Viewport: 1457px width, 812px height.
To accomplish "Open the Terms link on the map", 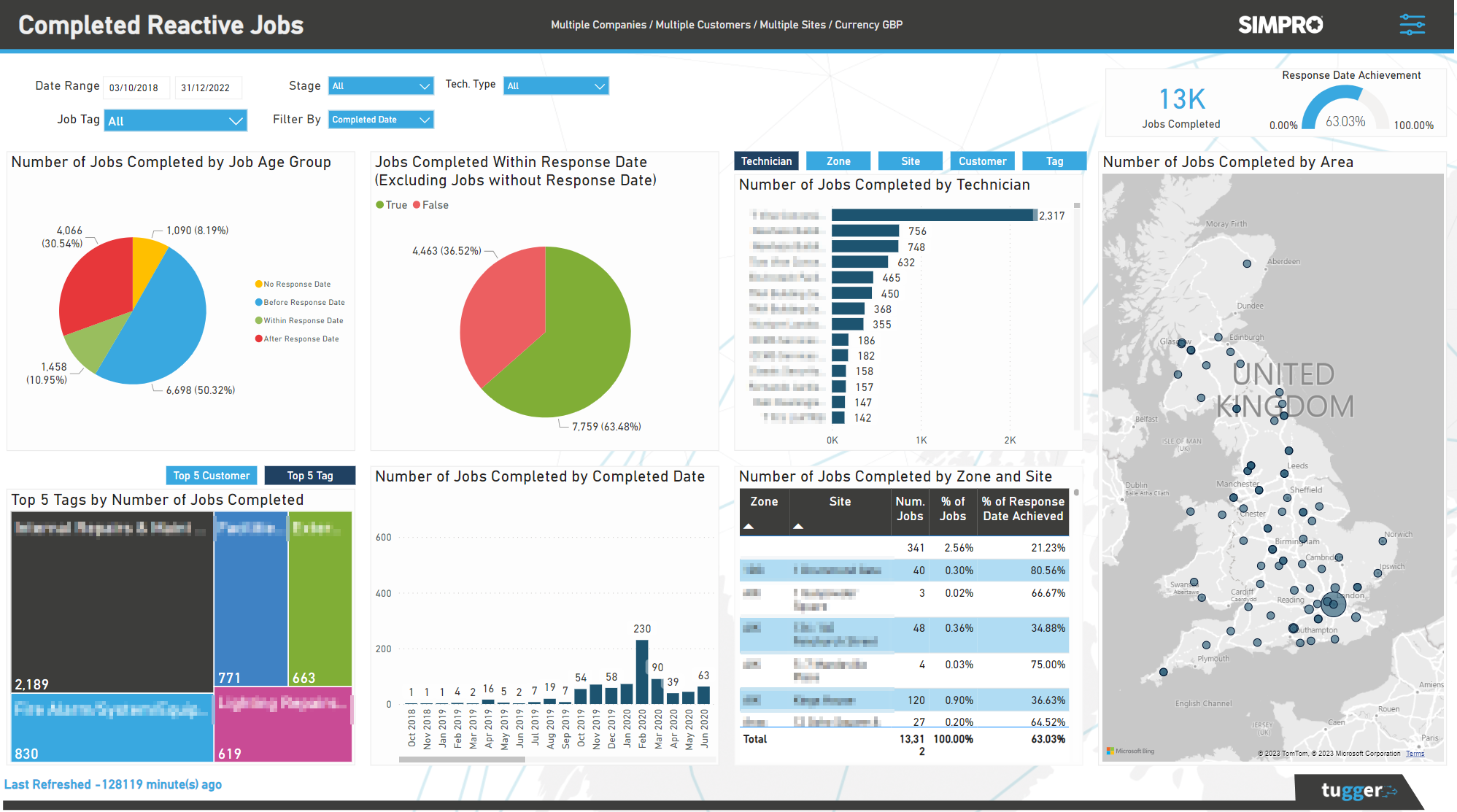I will pyautogui.click(x=1415, y=753).
